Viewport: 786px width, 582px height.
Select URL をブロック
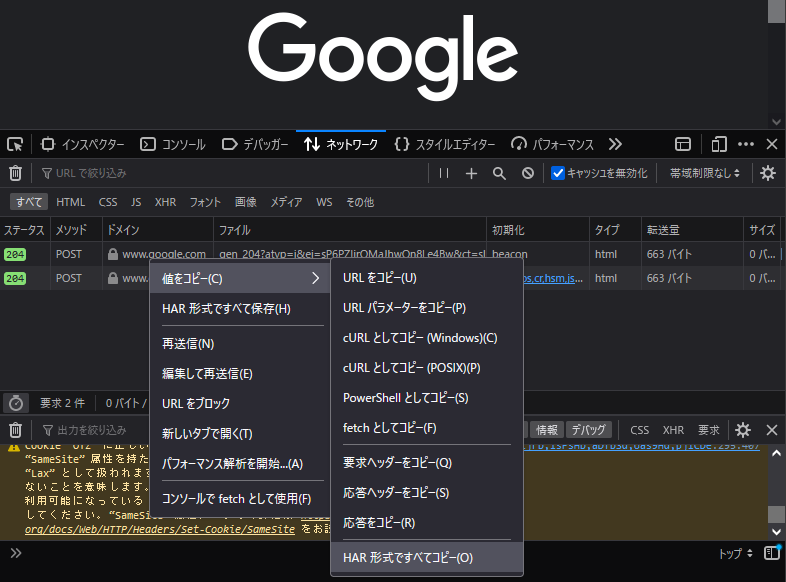(x=240, y=404)
